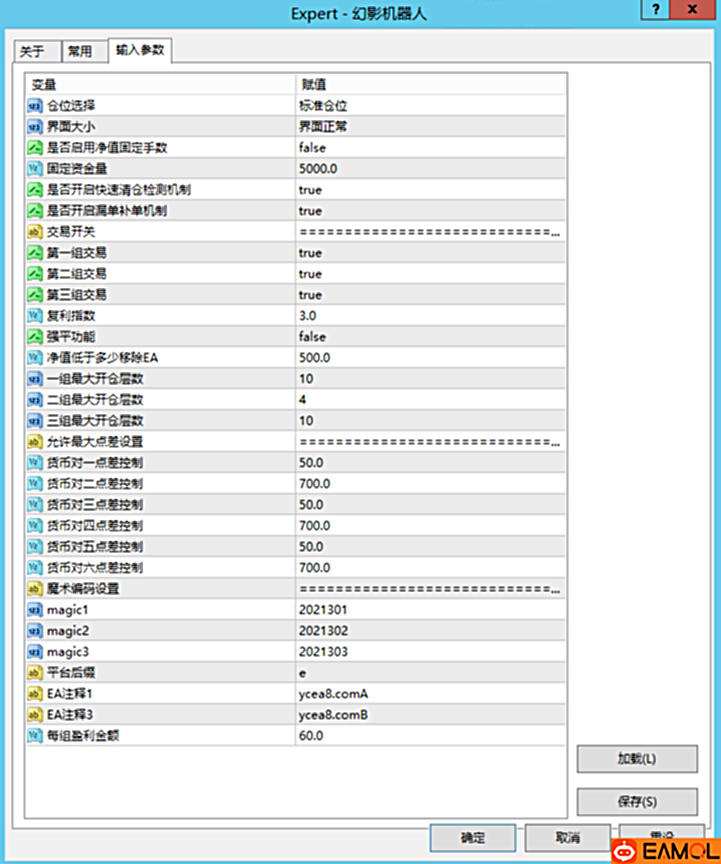
Task: Switch to the 关于 tab
Action: (33, 52)
